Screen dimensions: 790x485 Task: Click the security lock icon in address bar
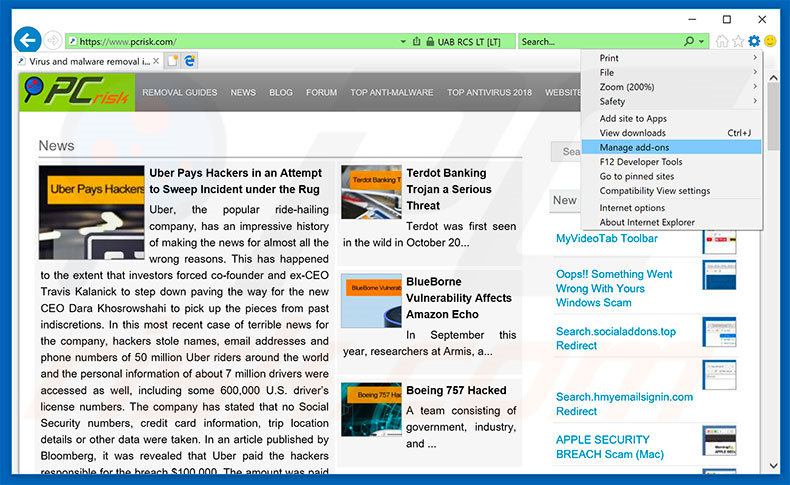click(430, 42)
